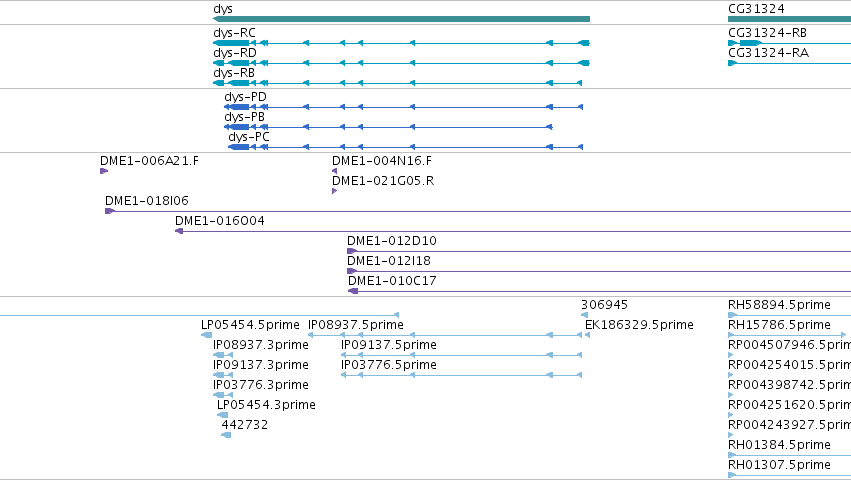The width and height of the screenshot is (851, 480).
Task: Select the DME1-012D10 clone label
Action: (x=391, y=241)
